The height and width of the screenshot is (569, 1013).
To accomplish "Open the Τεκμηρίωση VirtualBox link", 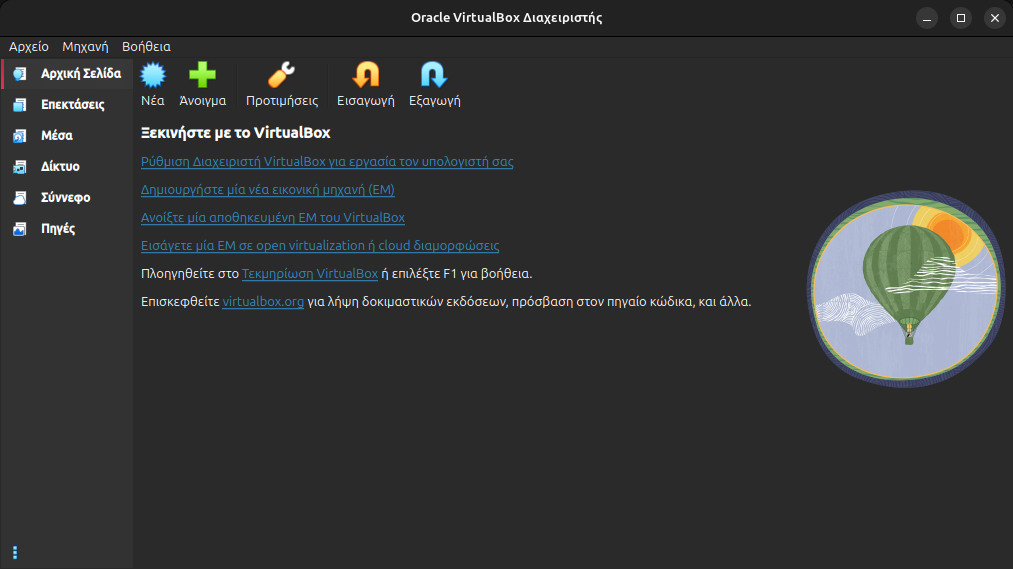I will pos(309,274).
